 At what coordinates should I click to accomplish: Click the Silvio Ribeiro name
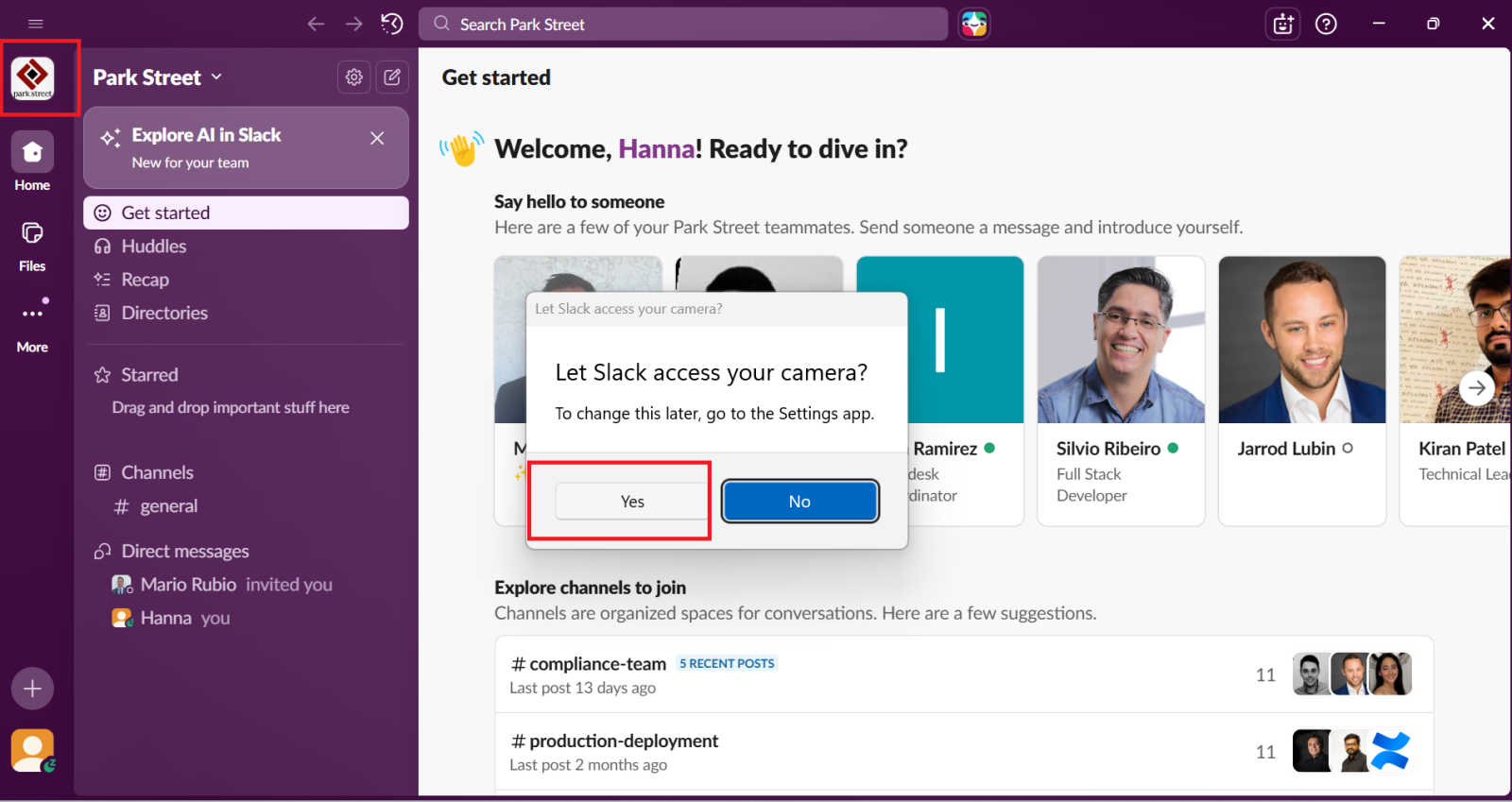click(x=1108, y=449)
